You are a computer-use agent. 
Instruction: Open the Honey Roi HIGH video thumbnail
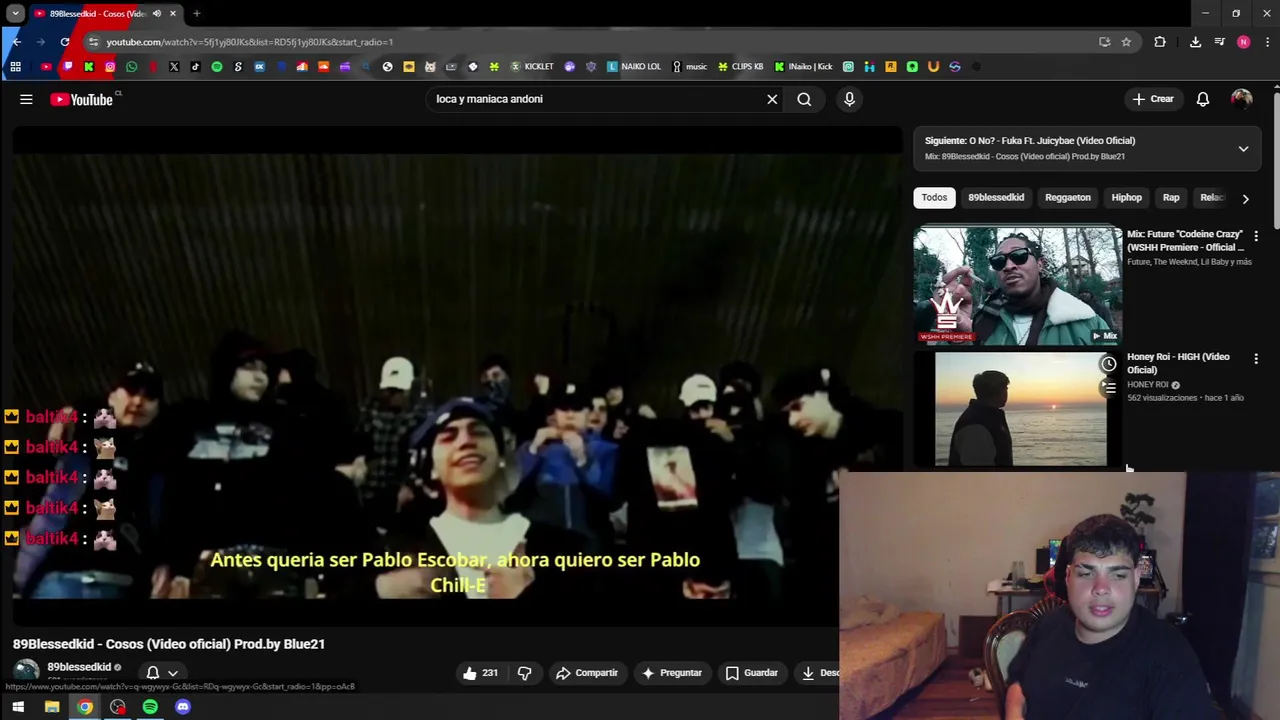[x=1018, y=409]
